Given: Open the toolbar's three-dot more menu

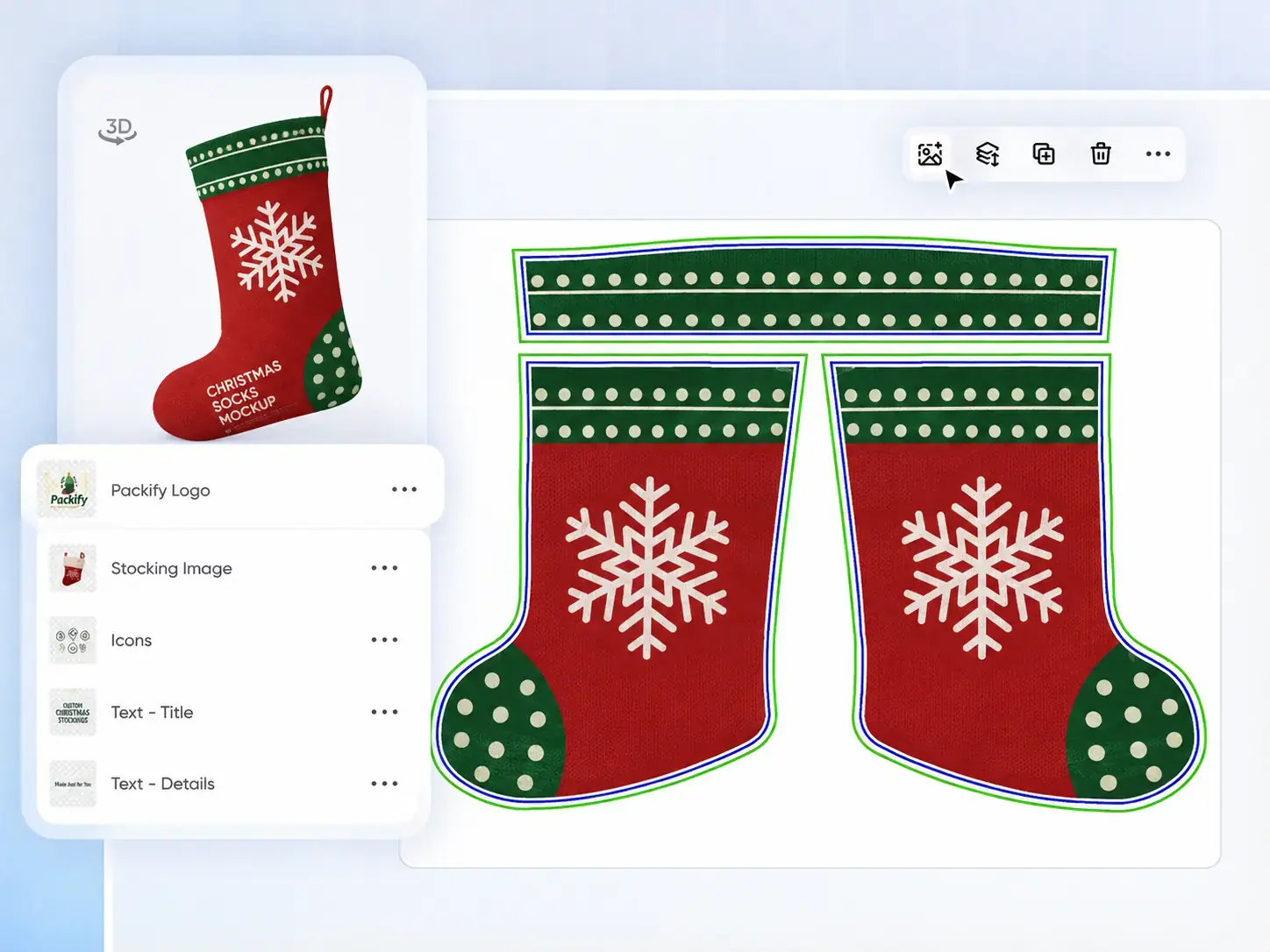Looking at the screenshot, I should (1158, 154).
